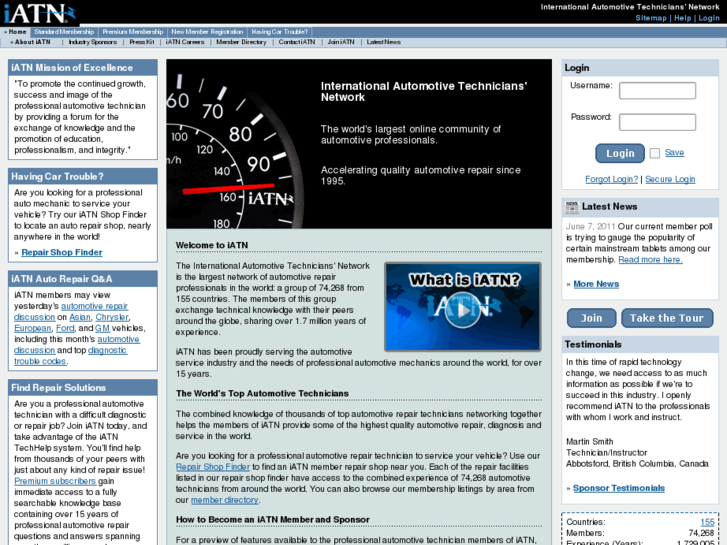Play the What is iATN video
727x545 pixels.
point(463,307)
